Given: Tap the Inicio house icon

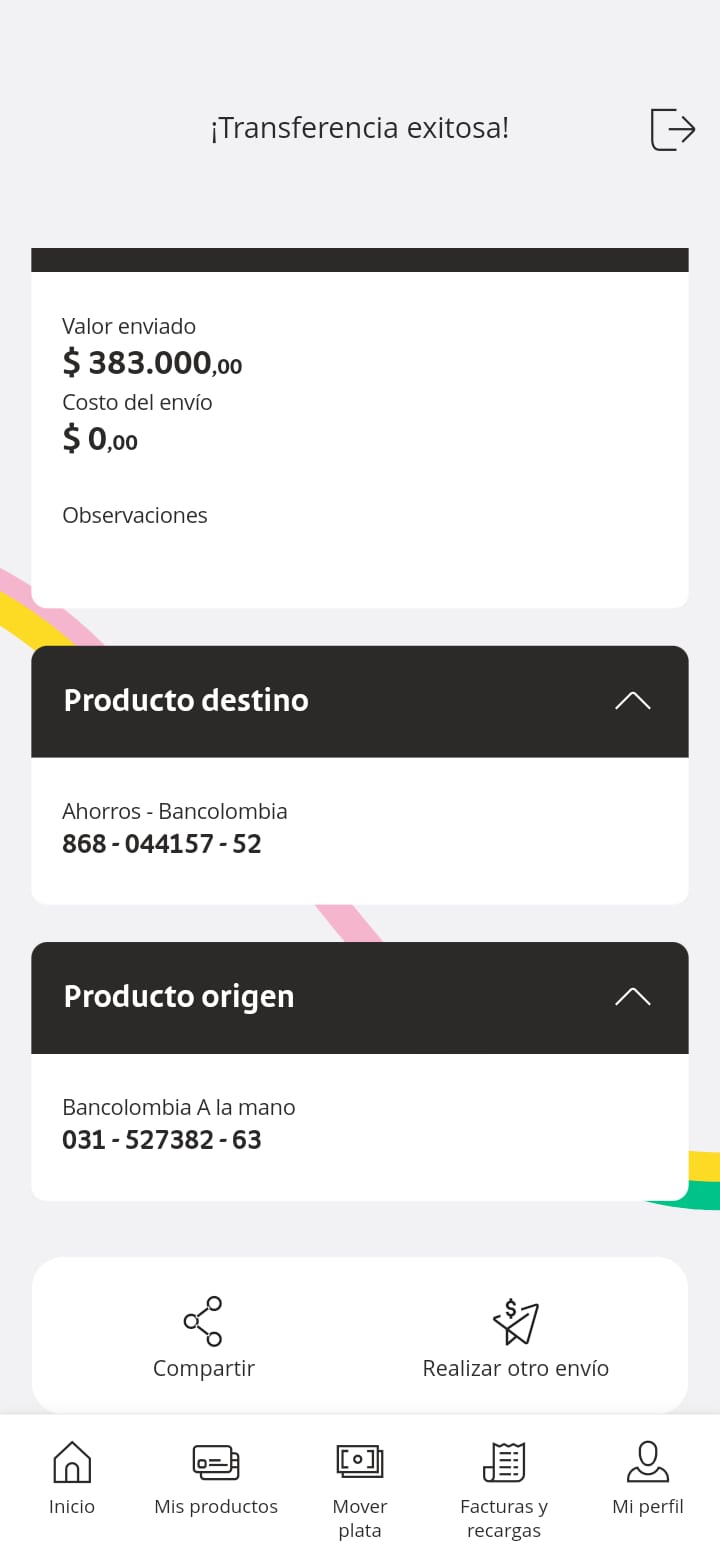Looking at the screenshot, I should (x=72, y=1462).
